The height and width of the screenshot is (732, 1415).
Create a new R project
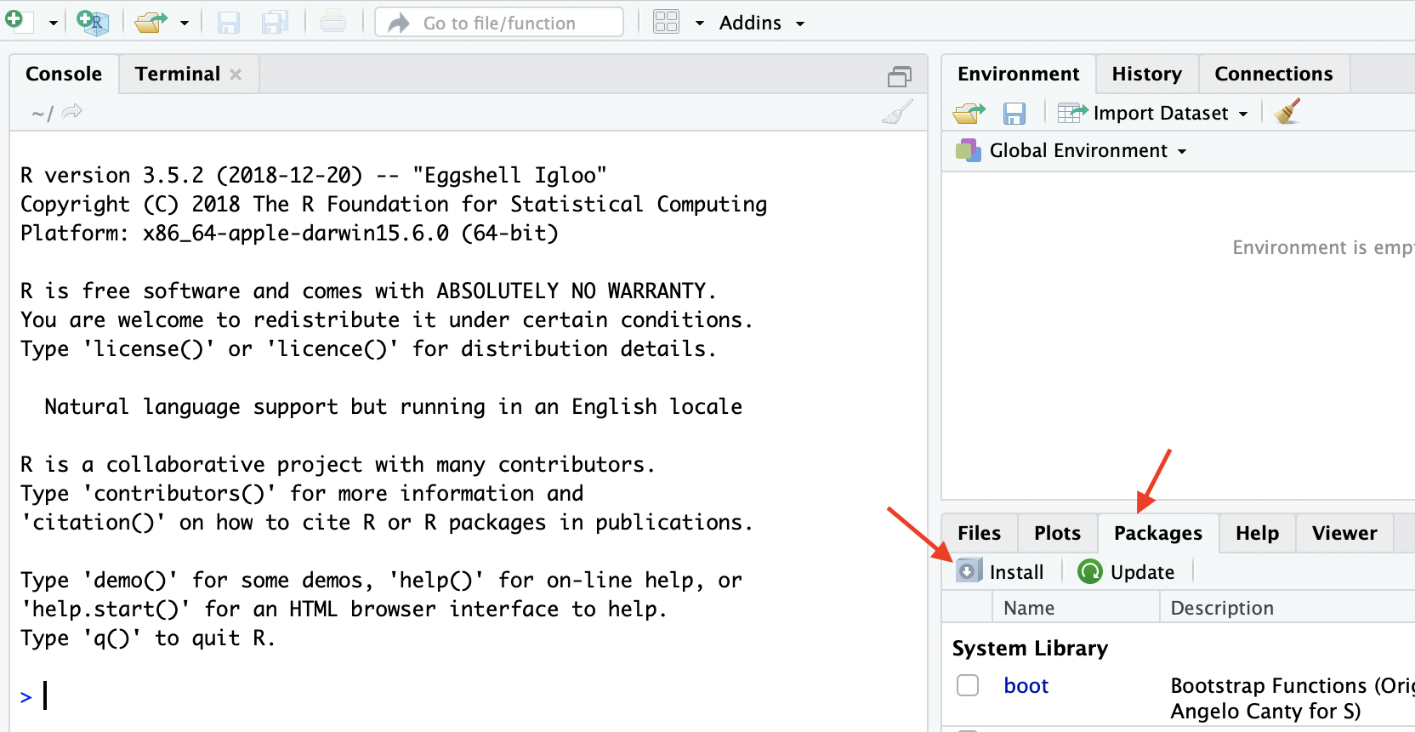click(92, 22)
